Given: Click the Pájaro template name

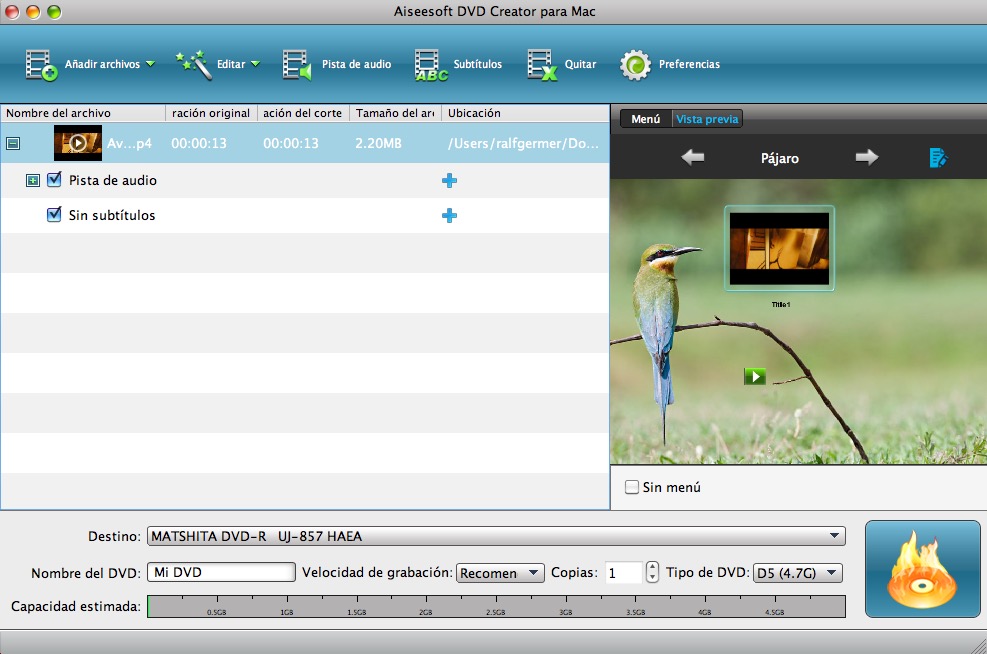Looking at the screenshot, I should click(780, 159).
